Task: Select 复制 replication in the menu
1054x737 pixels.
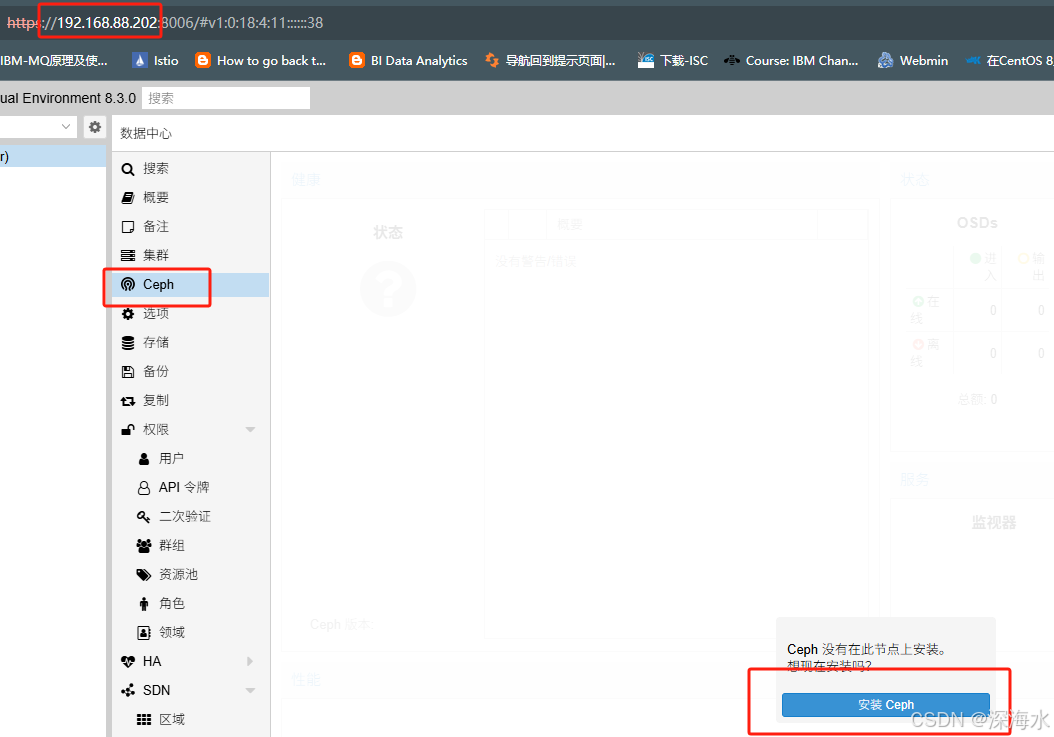Action: tap(191, 401)
